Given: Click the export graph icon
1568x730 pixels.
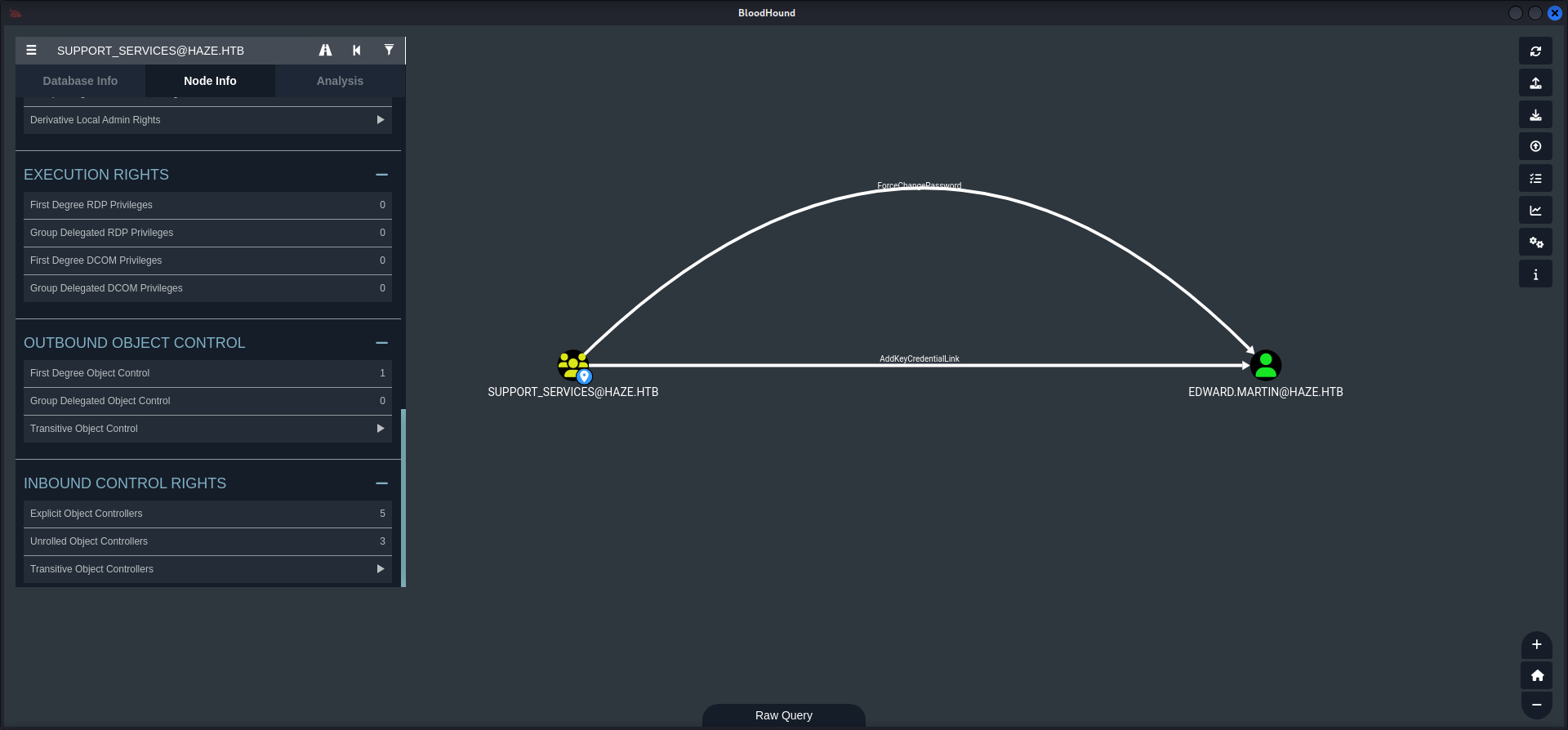Looking at the screenshot, I should pyautogui.click(x=1535, y=83).
